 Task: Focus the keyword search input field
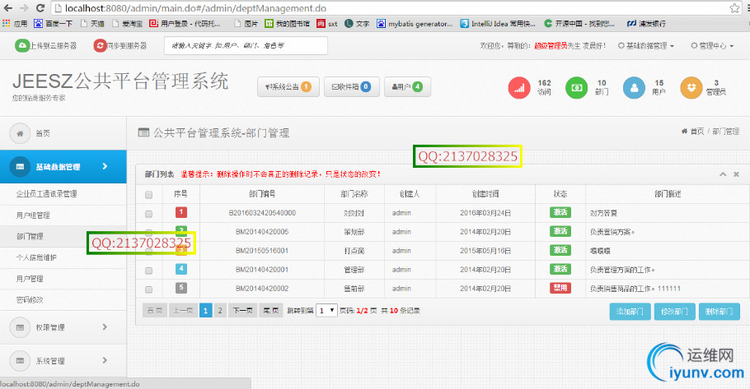tap(246, 45)
